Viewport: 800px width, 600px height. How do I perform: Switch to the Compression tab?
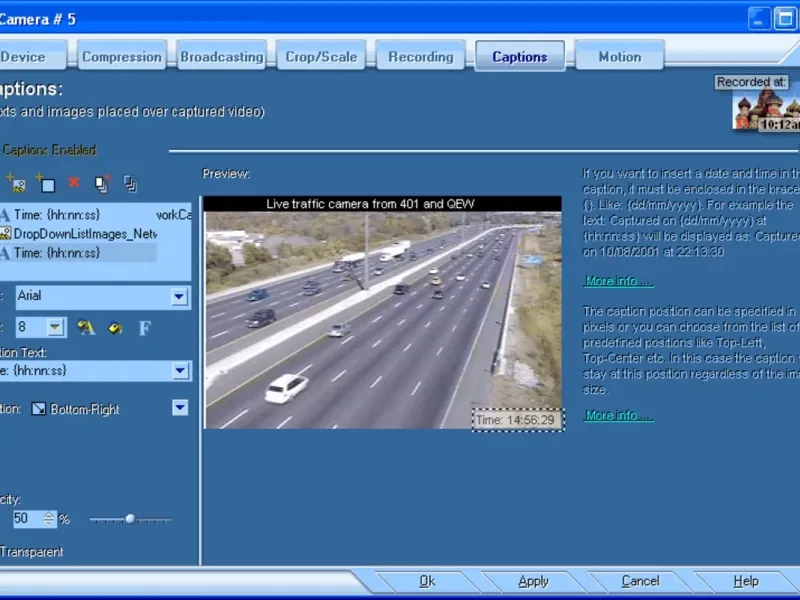point(121,57)
